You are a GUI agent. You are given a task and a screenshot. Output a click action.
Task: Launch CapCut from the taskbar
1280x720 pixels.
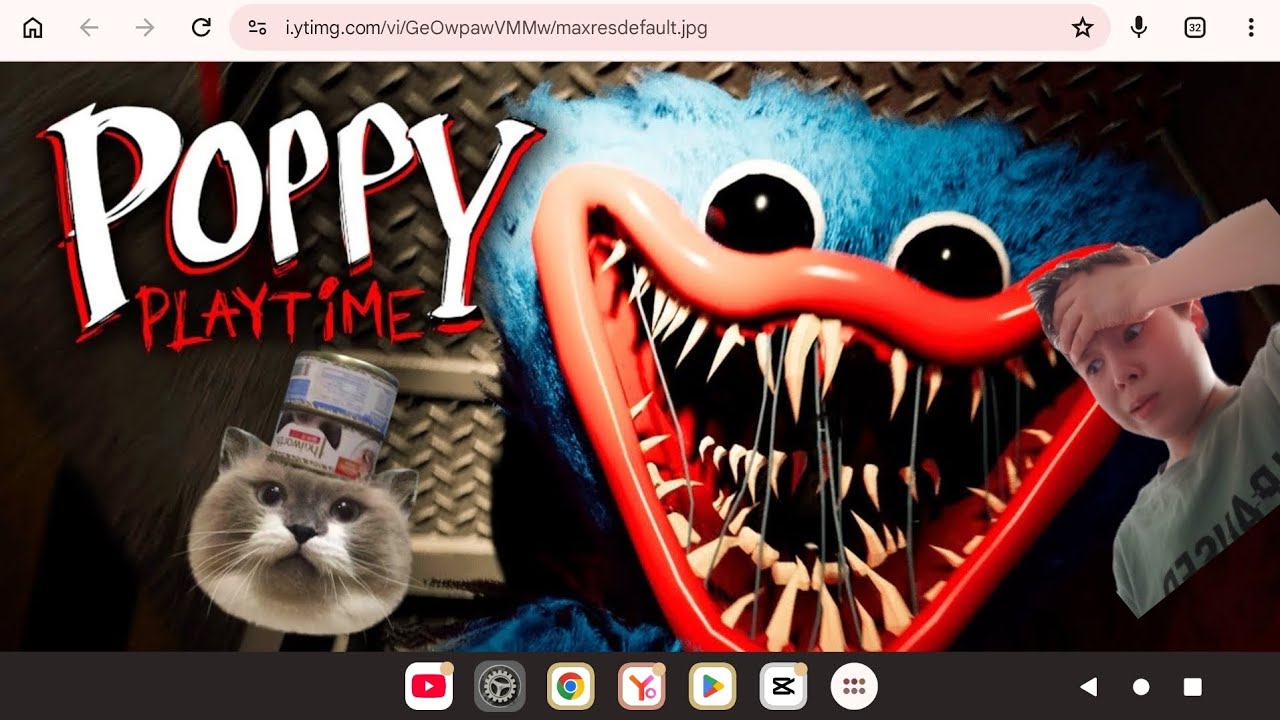(783, 687)
